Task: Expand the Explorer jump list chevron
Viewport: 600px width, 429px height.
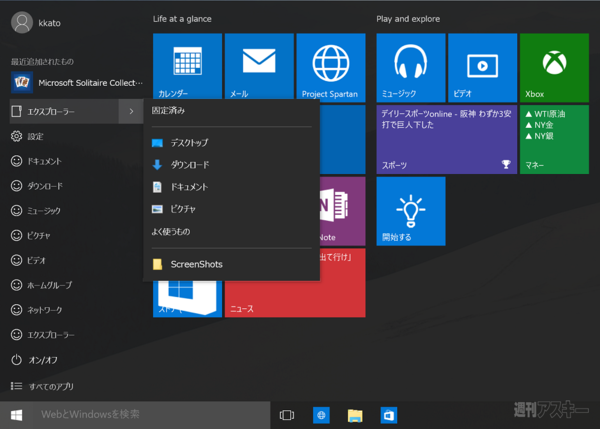Action: [131, 111]
